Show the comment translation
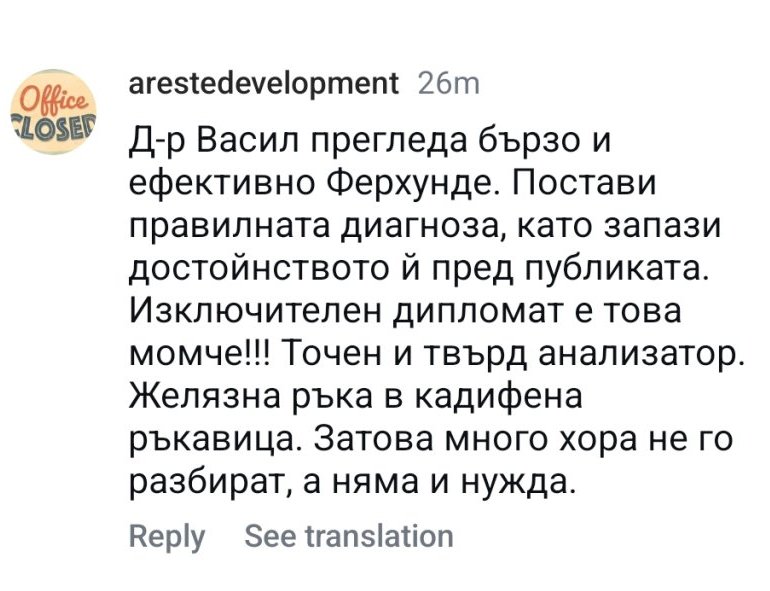 tap(348, 536)
